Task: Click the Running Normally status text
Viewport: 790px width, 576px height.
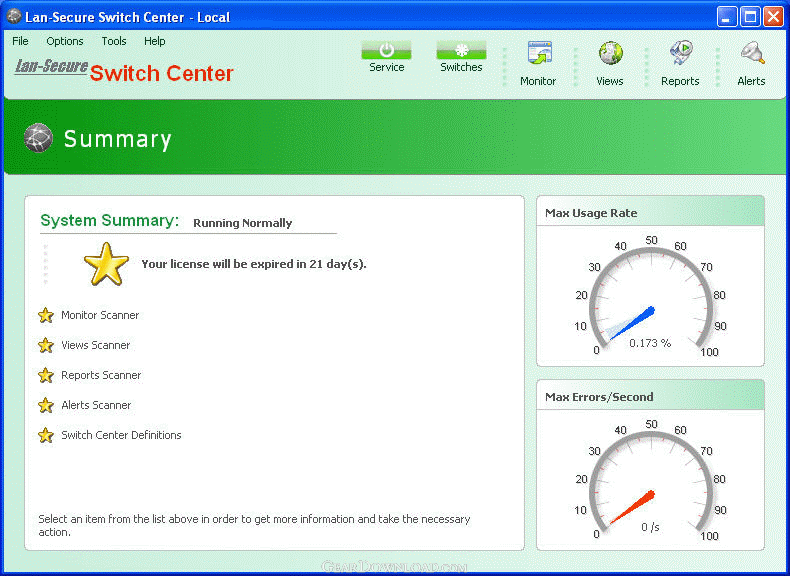Action: 242,223
